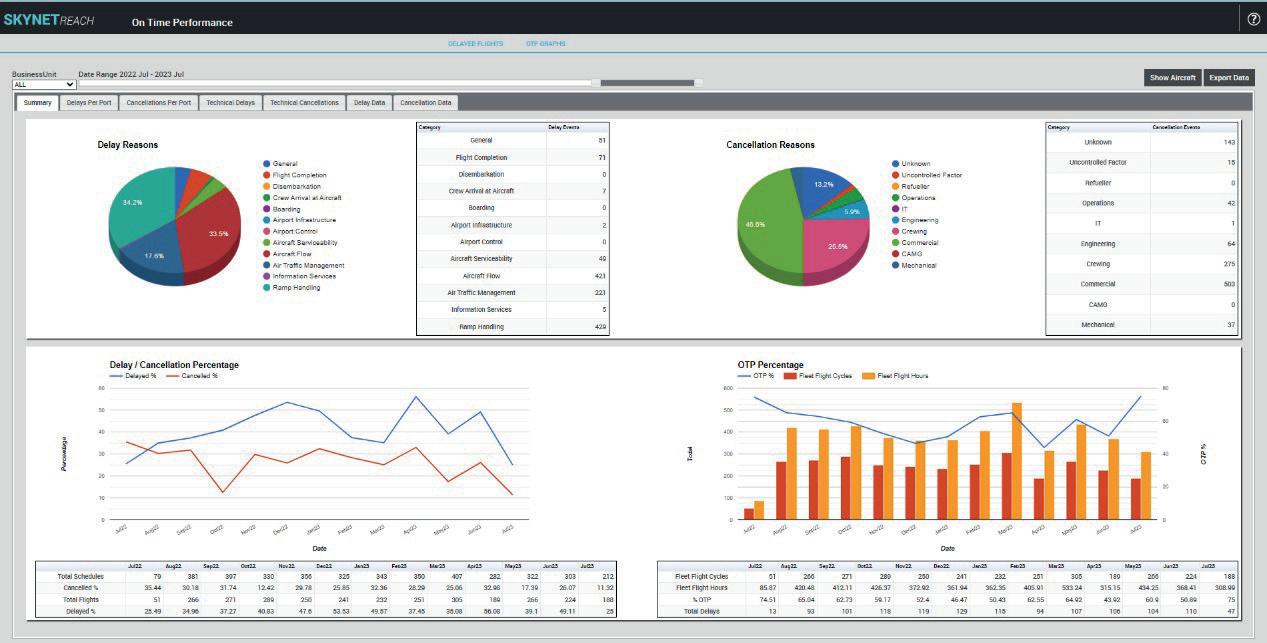Switch to Delays Per Port tab
This screenshot has width=1267, height=643.
(x=89, y=102)
